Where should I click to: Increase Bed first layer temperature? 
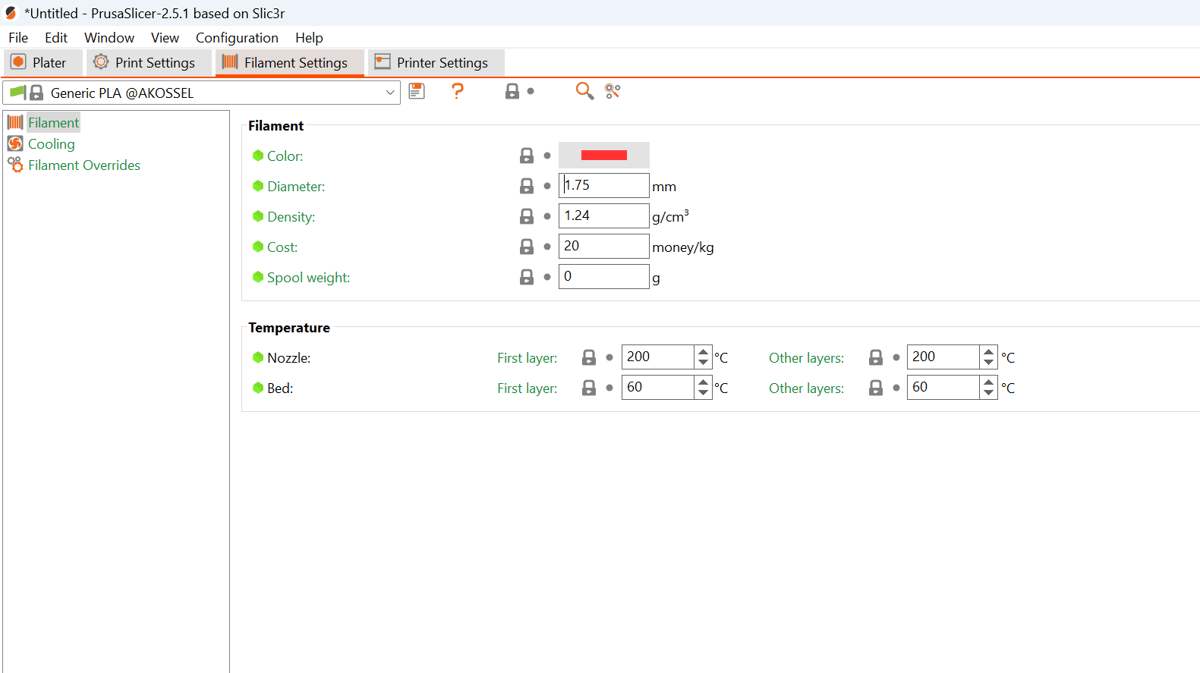point(703,381)
